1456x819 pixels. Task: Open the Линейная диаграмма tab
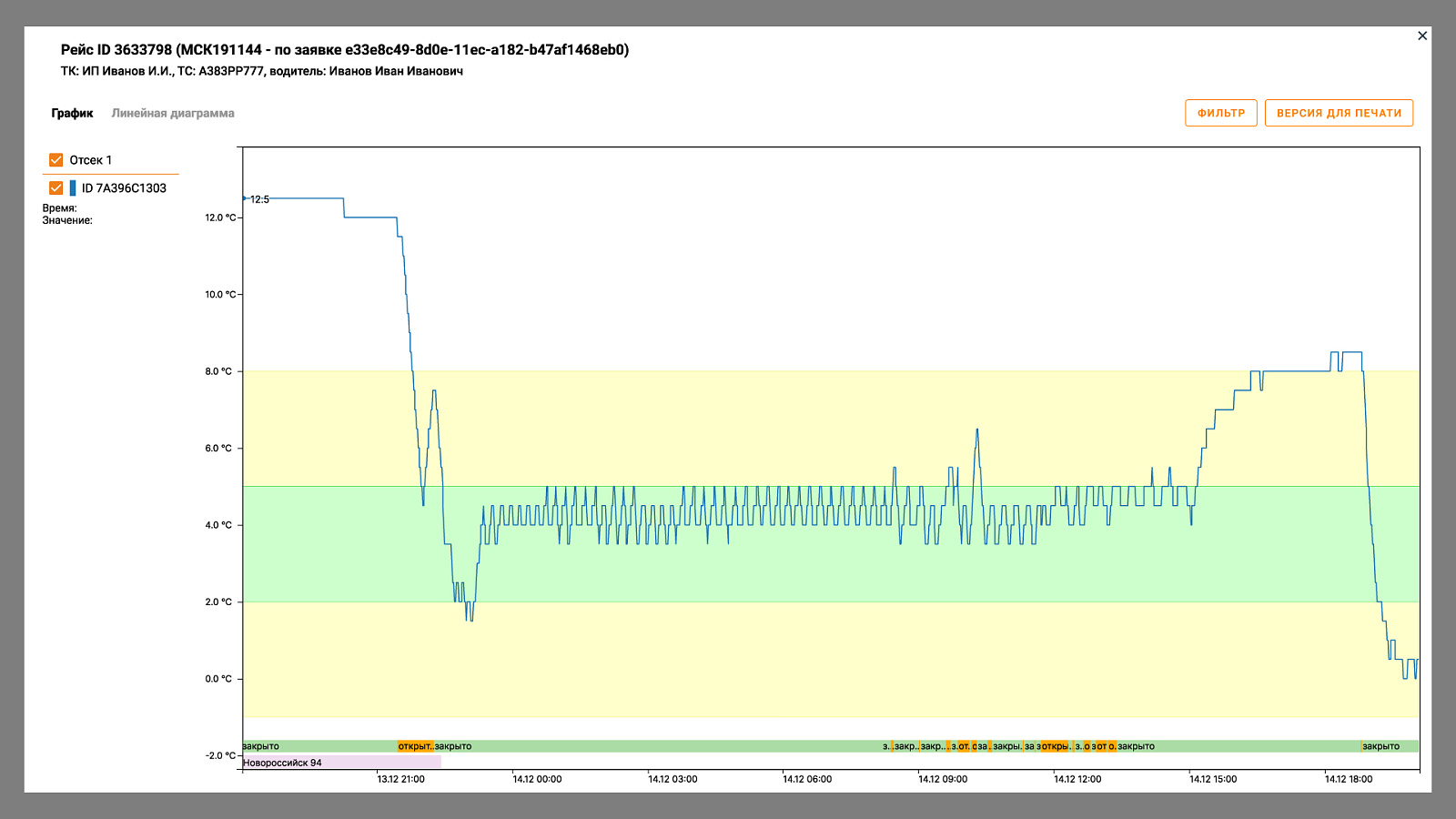click(x=173, y=114)
